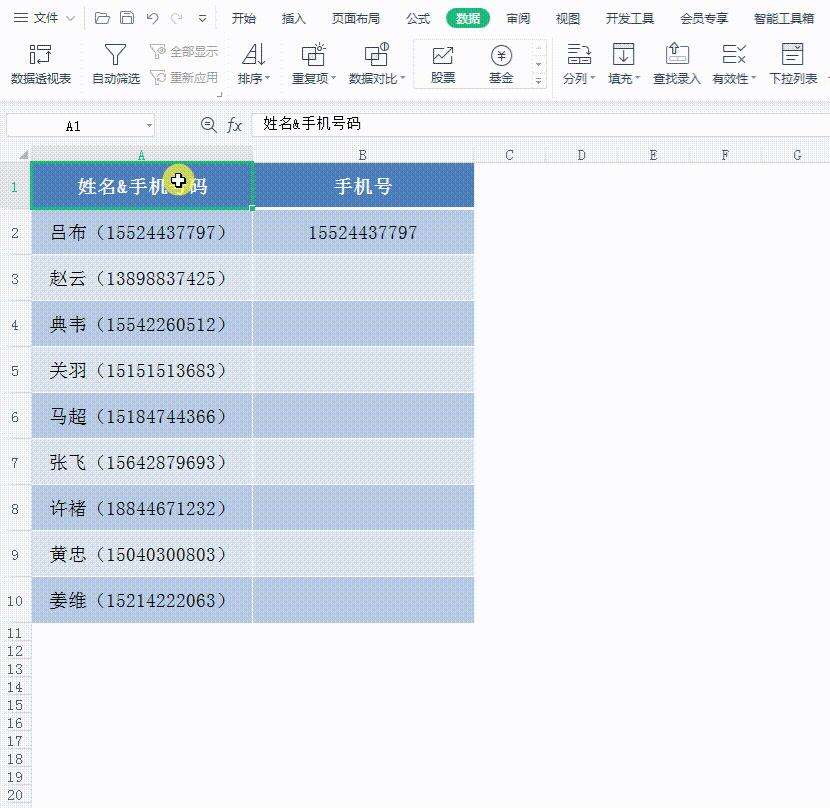Screen dimensions: 830x808
Task: Click the fx Insert Function icon
Action: 234,125
